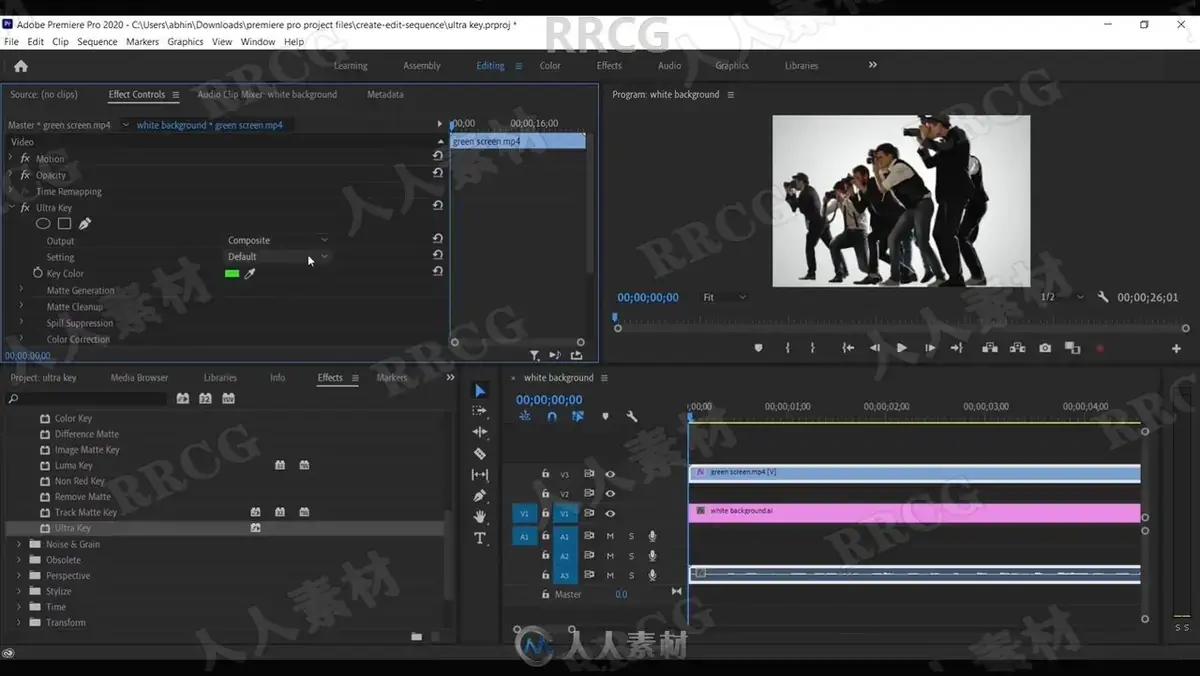Toggle V2 track output eye
Viewport: 1200px width, 676px height.
[x=610, y=494]
